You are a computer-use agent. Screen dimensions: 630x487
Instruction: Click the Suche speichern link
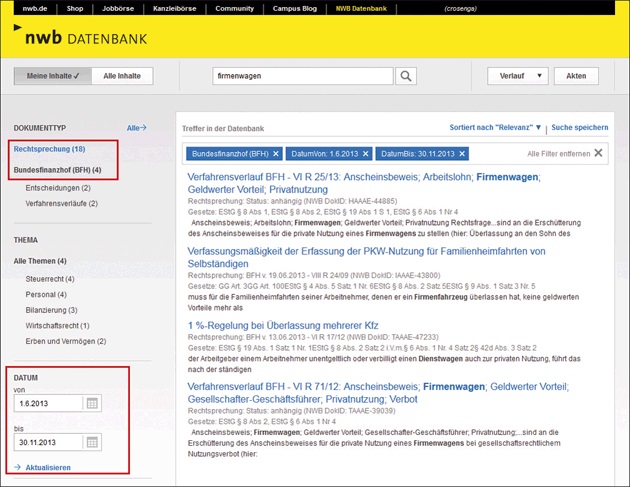pyautogui.click(x=579, y=128)
